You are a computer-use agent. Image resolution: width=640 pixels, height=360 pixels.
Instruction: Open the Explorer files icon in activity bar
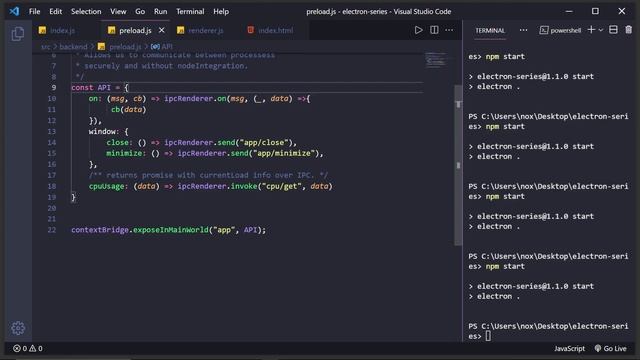click(x=18, y=34)
